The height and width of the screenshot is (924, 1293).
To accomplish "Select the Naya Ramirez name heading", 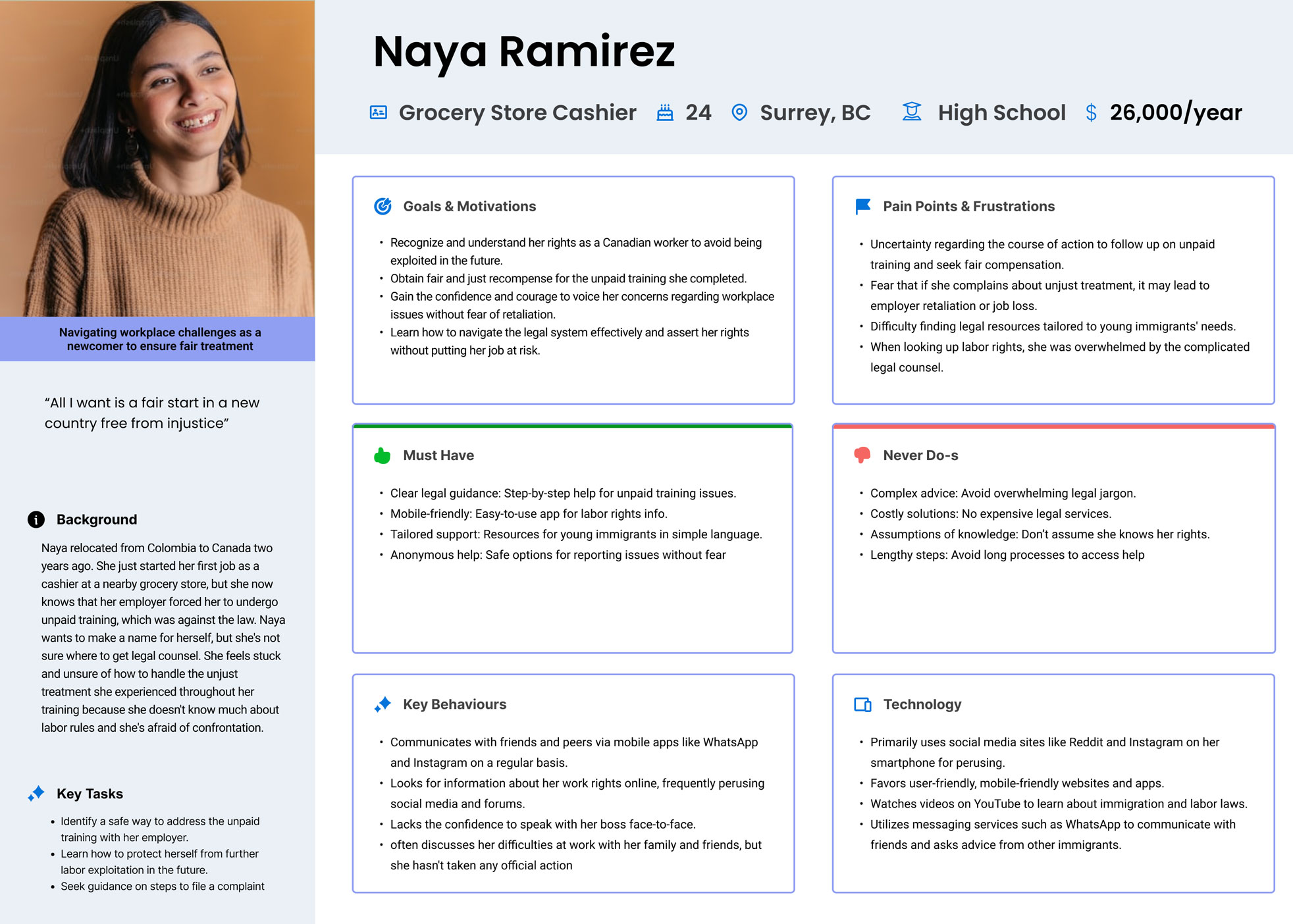I will [x=524, y=51].
